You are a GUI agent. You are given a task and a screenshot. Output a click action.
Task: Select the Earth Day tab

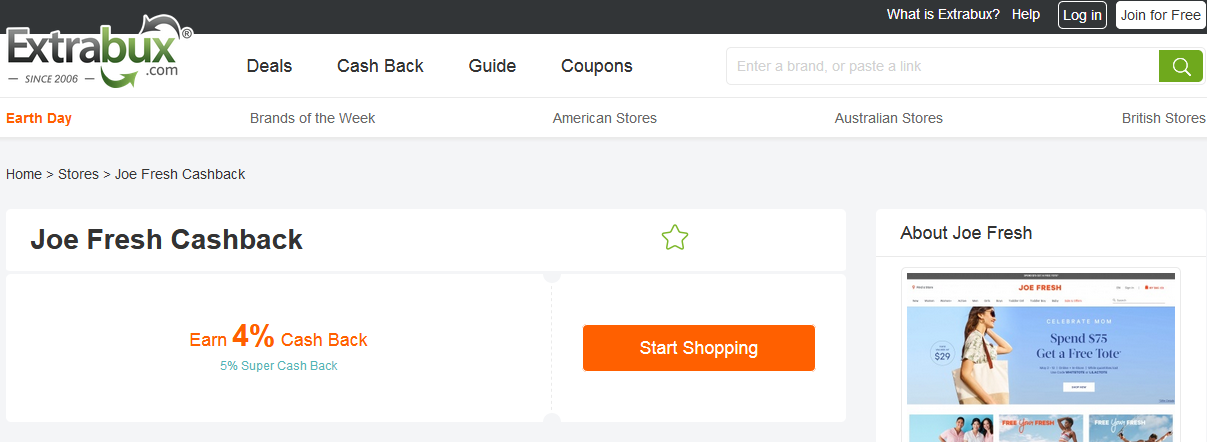39,118
